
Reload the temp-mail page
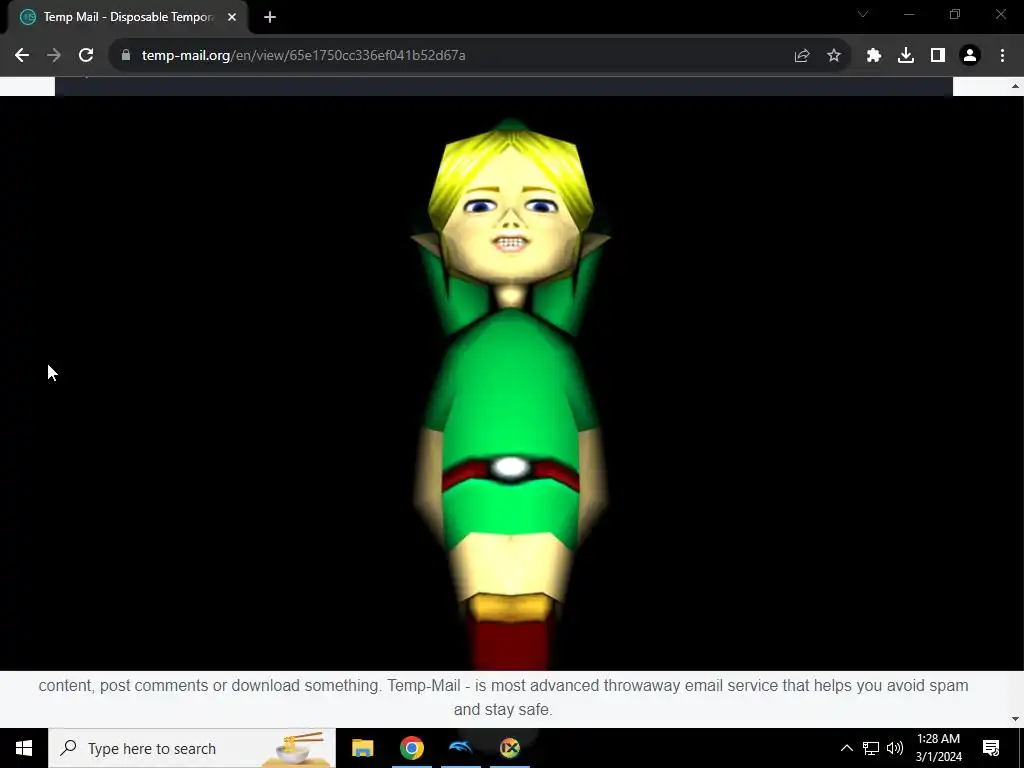tap(86, 56)
